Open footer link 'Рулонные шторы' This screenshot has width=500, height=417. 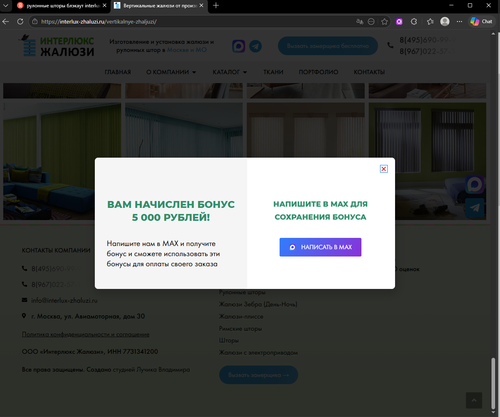(x=242, y=292)
